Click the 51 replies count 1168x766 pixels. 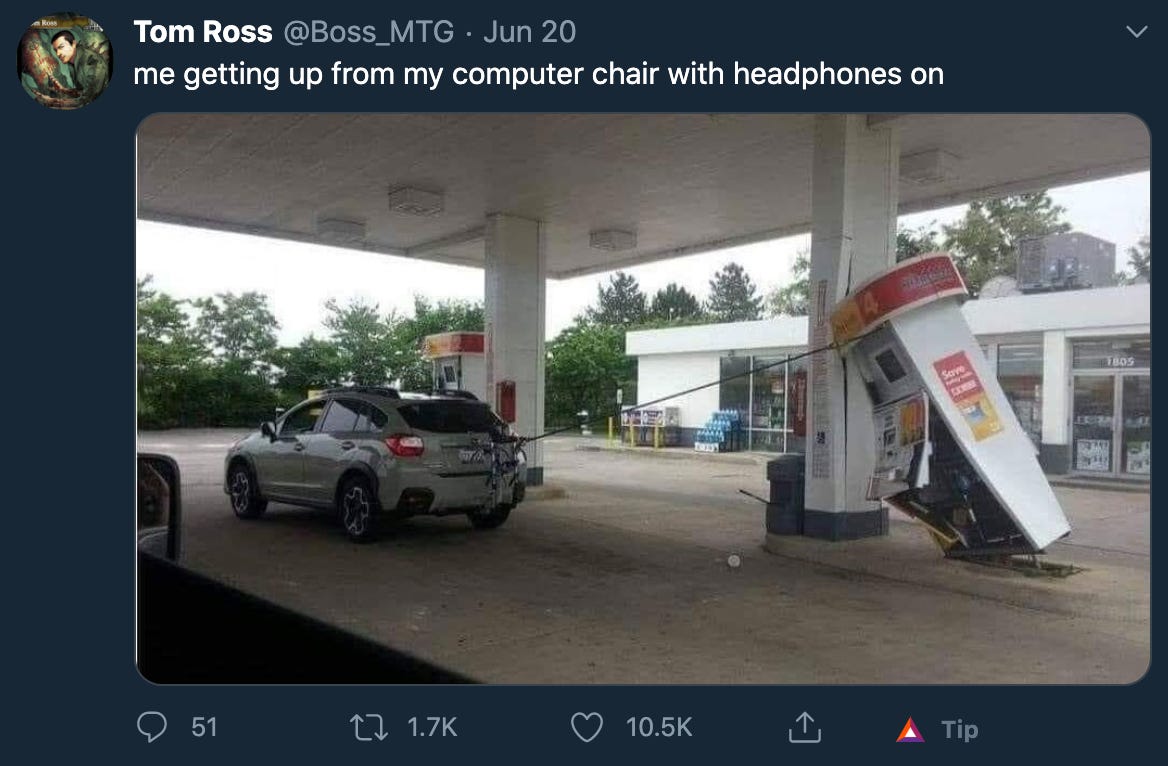(204, 727)
